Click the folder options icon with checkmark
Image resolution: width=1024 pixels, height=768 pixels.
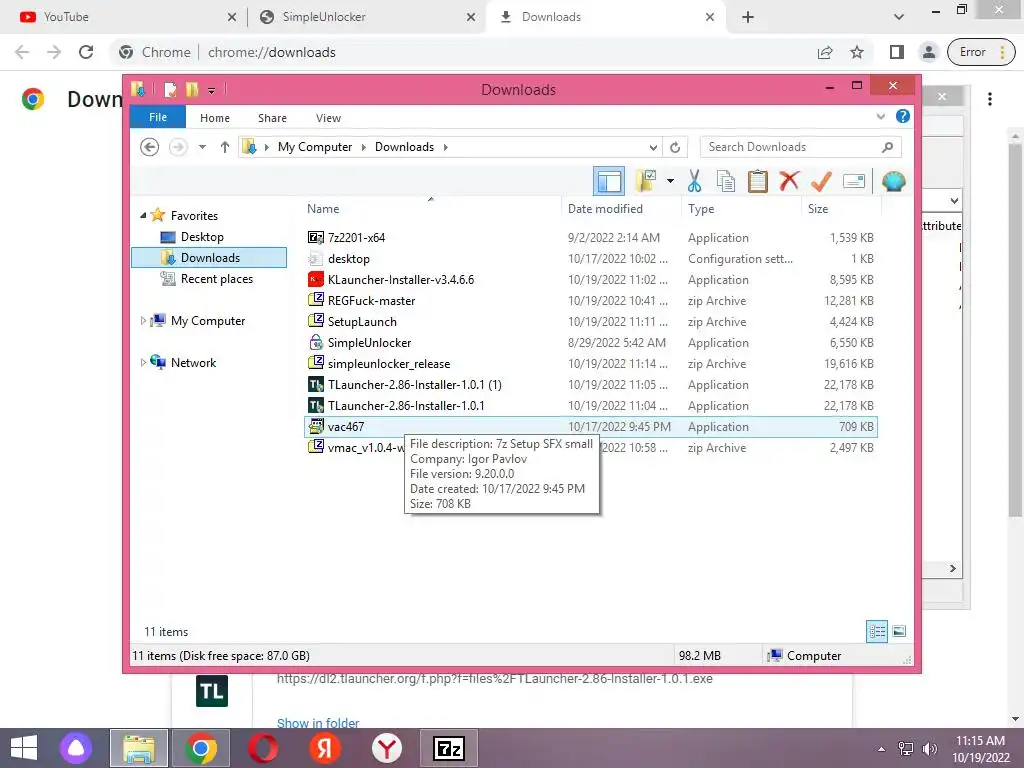click(x=646, y=181)
